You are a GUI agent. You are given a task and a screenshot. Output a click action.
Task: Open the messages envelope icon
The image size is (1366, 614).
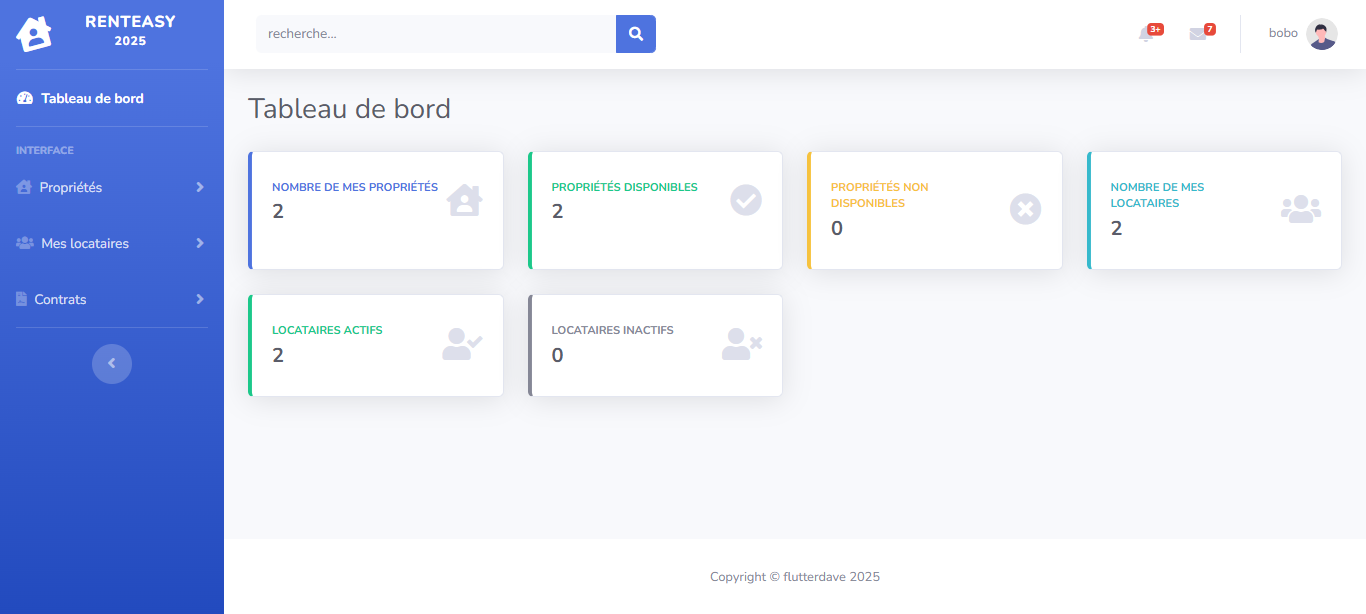coord(1197,34)
